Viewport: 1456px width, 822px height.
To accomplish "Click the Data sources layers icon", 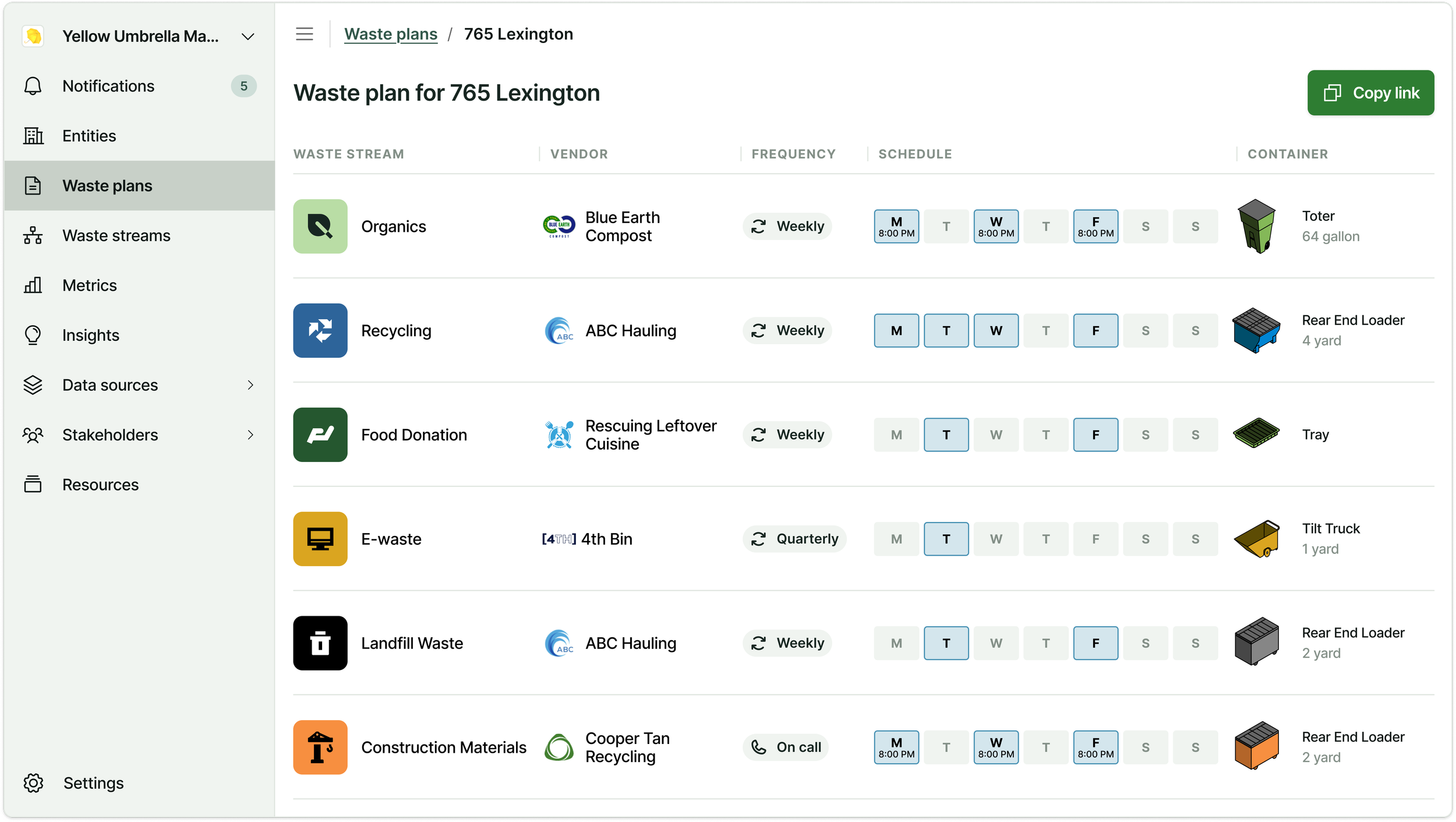I will click(x=33, y=385).
